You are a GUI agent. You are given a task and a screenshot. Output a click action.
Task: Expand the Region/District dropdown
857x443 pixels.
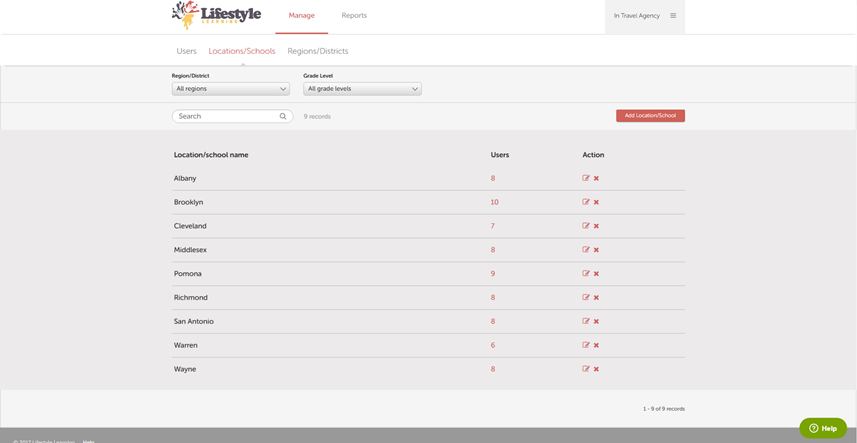tap(231, 89)
